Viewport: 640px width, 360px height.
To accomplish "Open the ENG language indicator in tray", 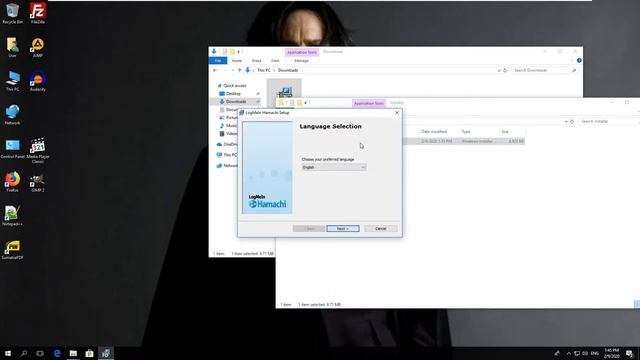I will tap(595, 353).
